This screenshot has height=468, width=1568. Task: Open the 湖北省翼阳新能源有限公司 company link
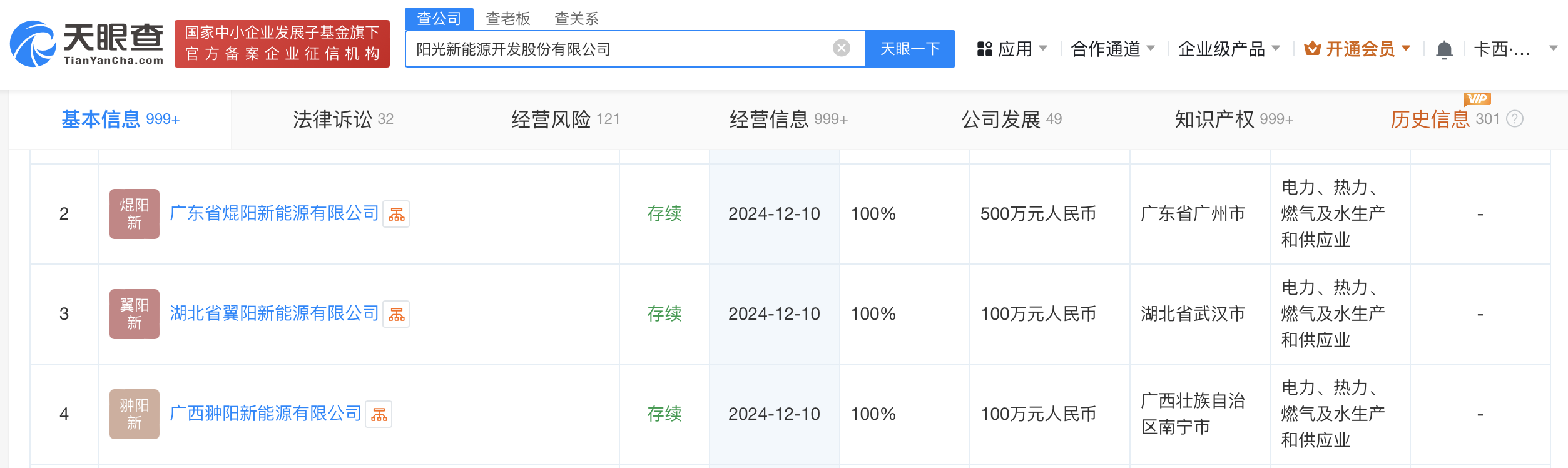[274, 313]
